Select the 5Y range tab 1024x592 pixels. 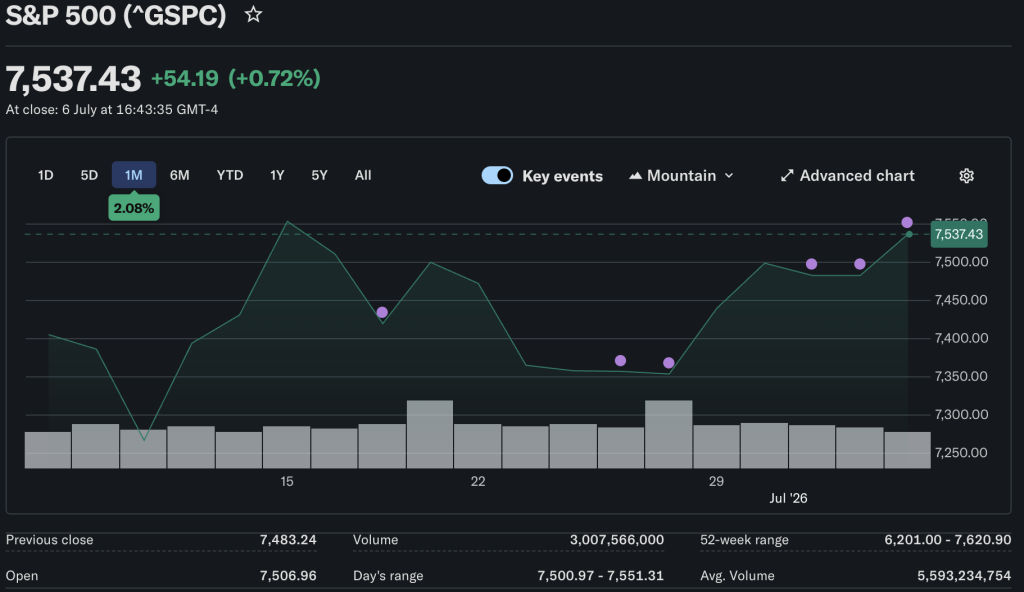click(x=319, y=175)
